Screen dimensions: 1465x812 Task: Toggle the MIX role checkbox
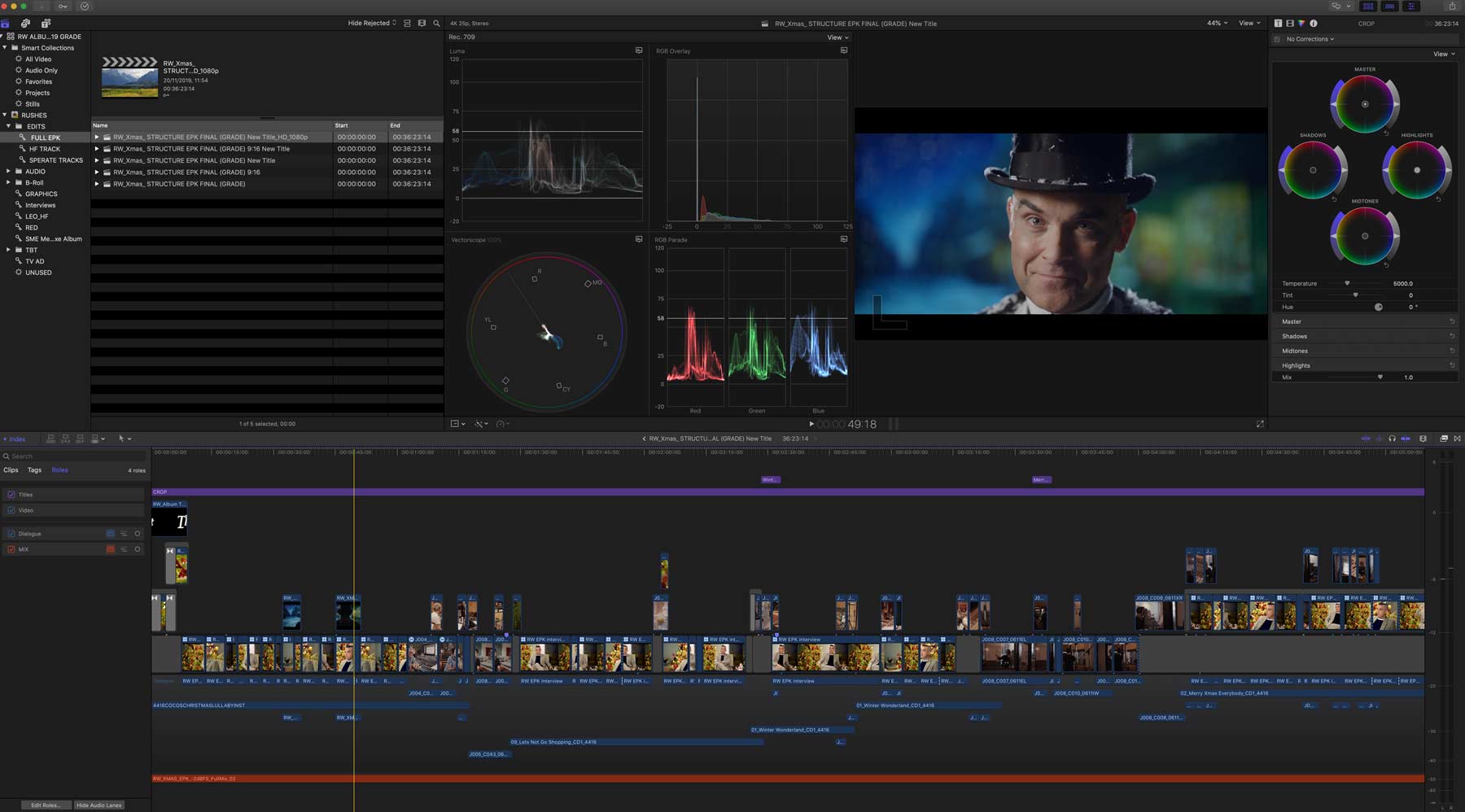tap(11, 549)
